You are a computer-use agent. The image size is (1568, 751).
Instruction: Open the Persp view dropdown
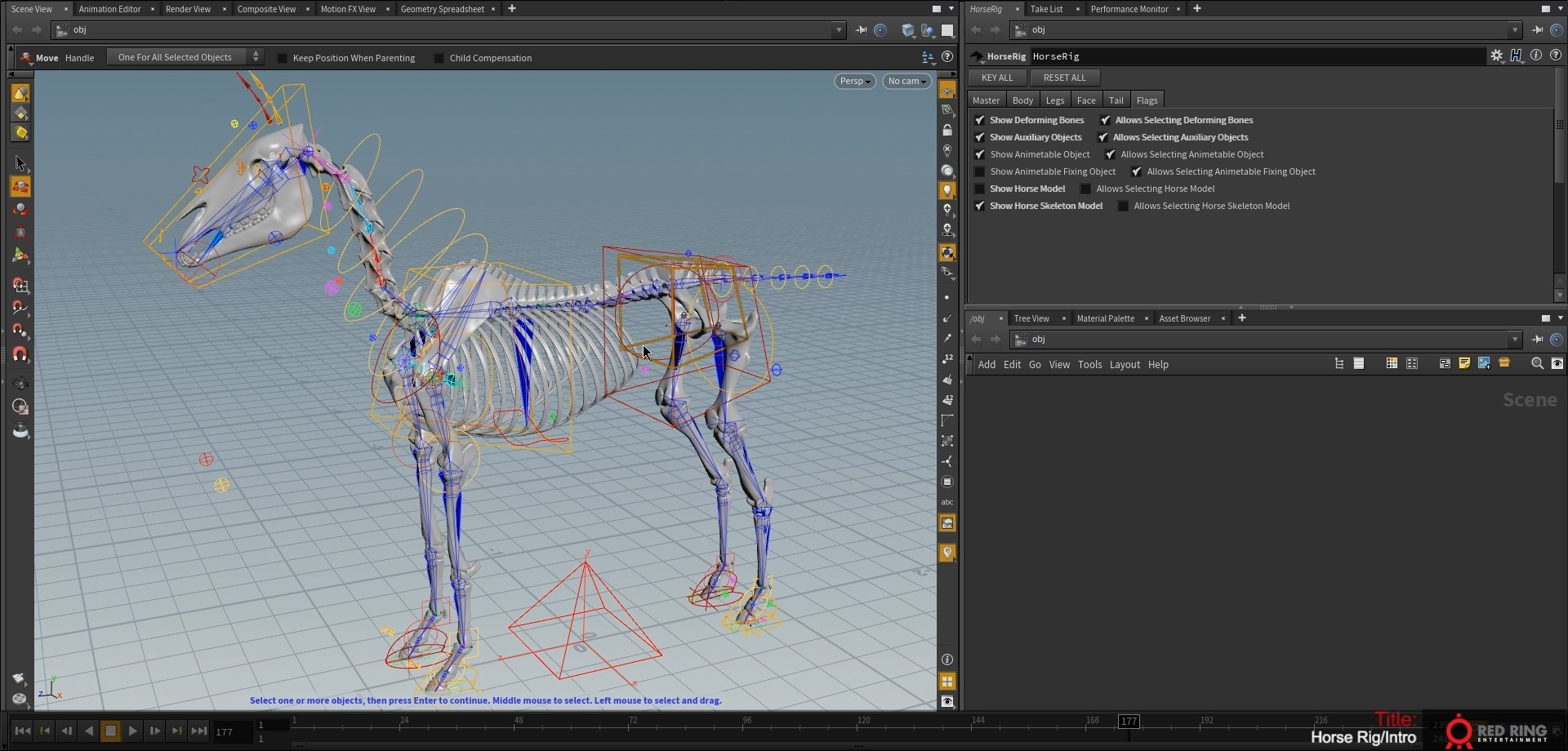(853, 81)
